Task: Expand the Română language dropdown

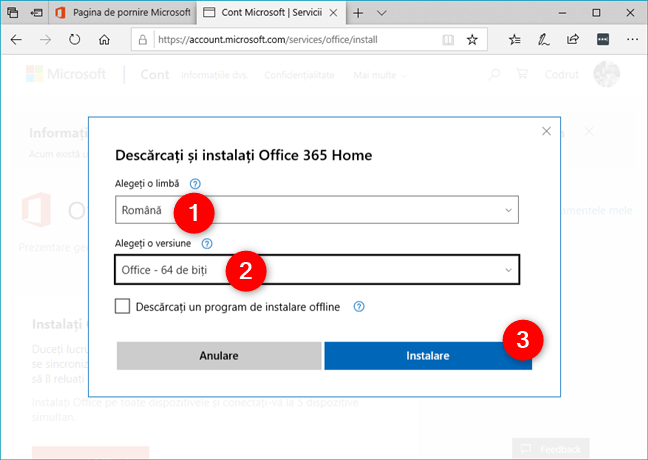Action: tap(317, 210)
